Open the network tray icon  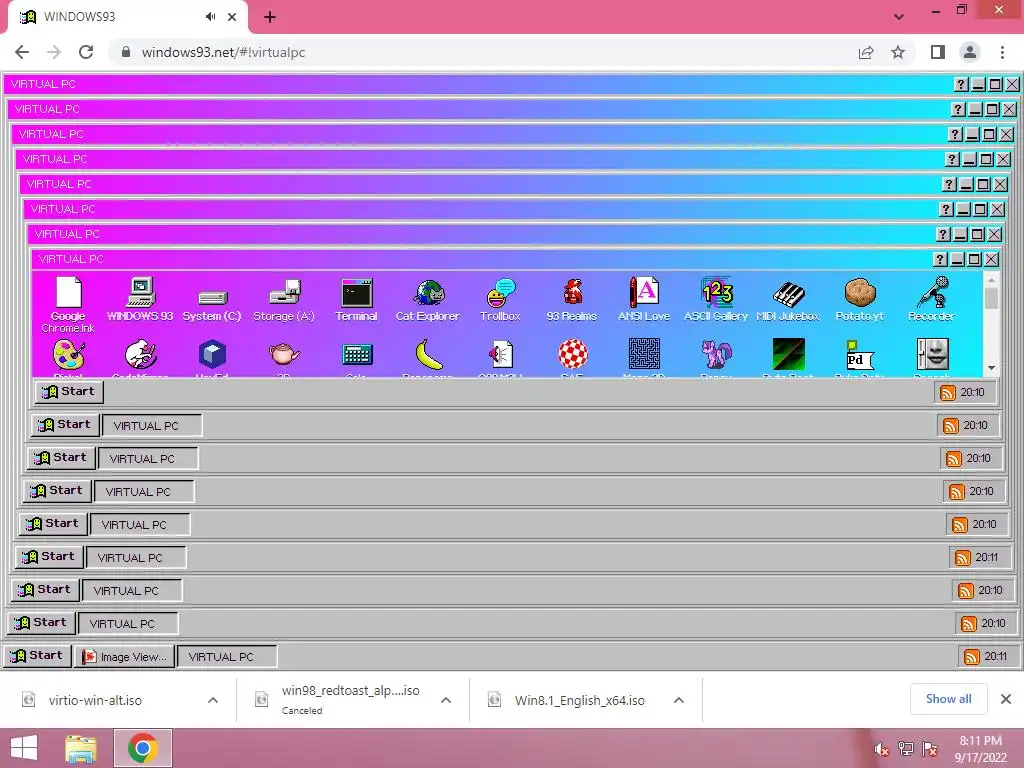click(x=906, y=749)
